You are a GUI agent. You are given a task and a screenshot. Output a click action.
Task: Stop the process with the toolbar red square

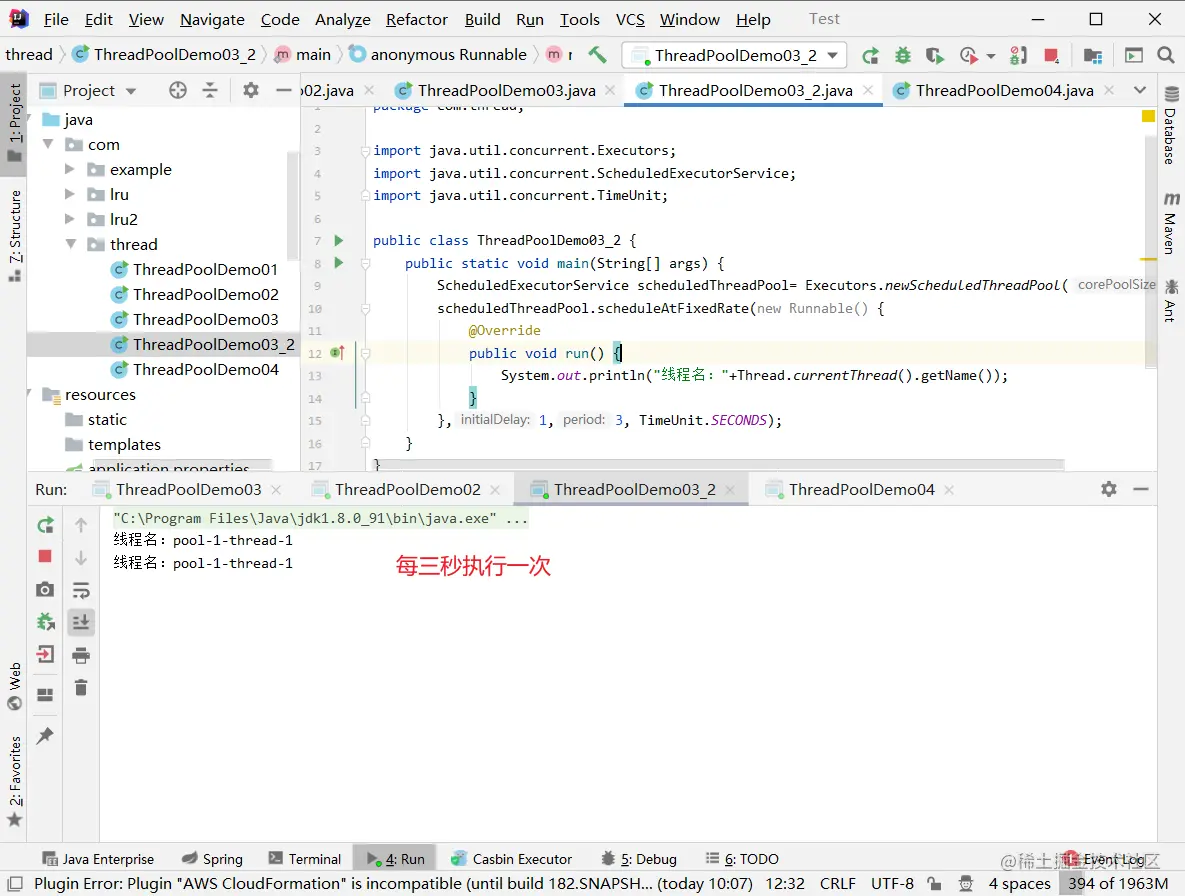pos(1051,55)
